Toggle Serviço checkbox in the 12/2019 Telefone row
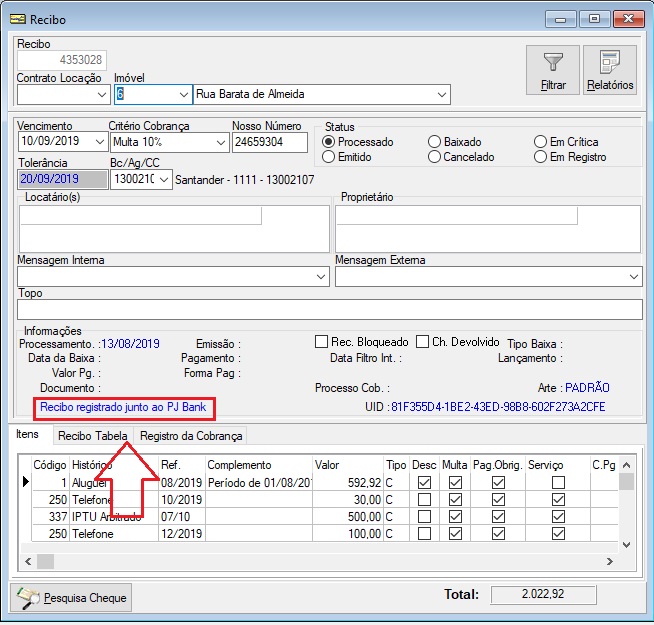654x625 pixels. 558,534
